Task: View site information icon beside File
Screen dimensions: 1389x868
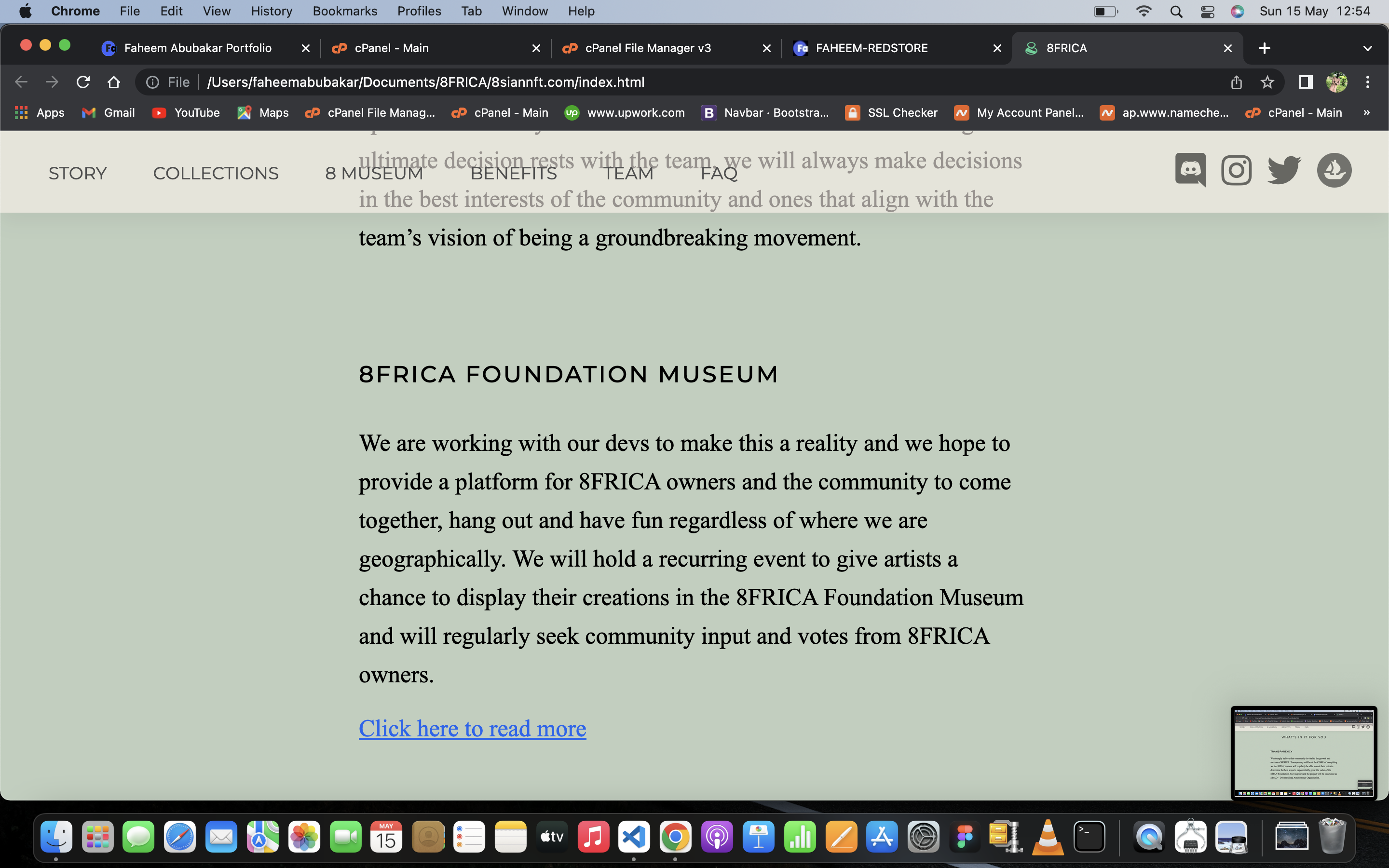Action: pos(153,82)
